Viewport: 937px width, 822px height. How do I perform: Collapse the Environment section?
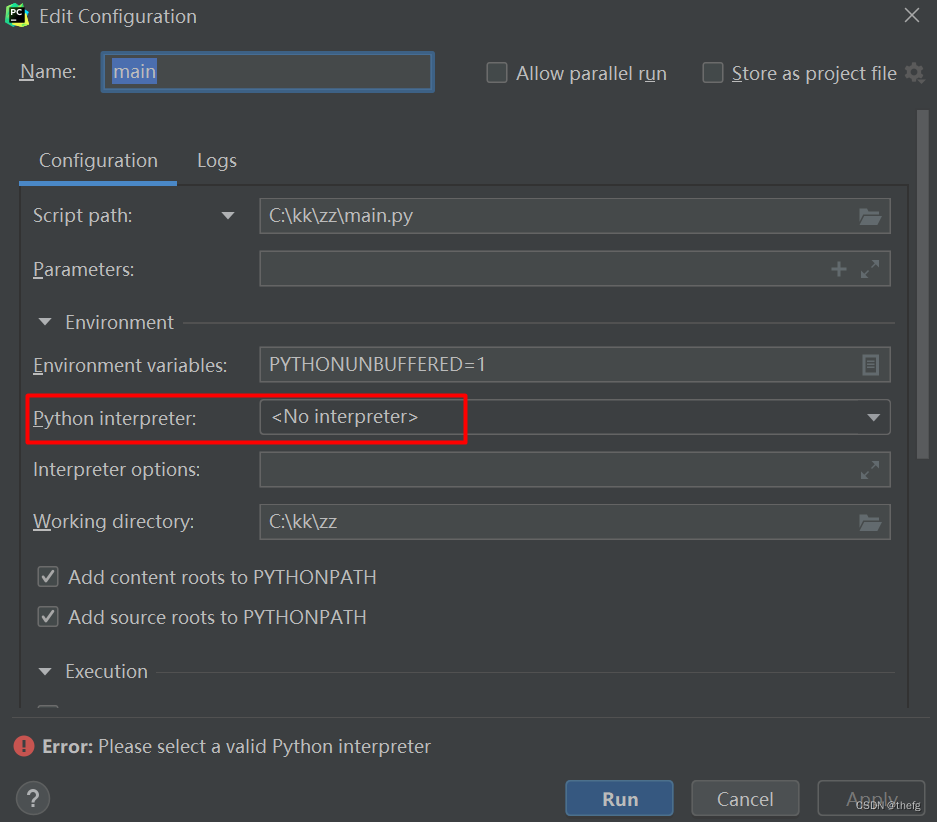pyautogui.click(x=45, y=322)
